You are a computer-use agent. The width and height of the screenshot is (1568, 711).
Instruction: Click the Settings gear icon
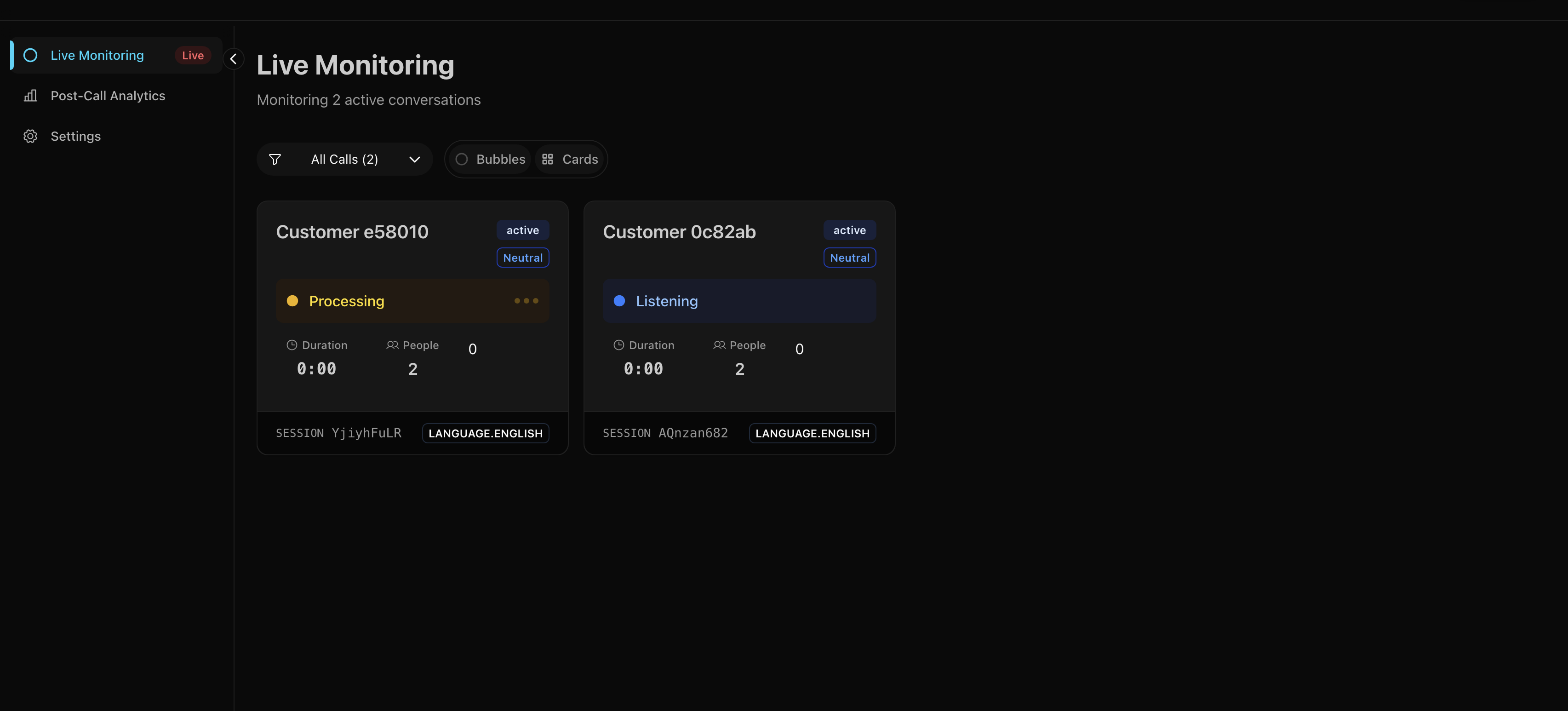point(30,136)
